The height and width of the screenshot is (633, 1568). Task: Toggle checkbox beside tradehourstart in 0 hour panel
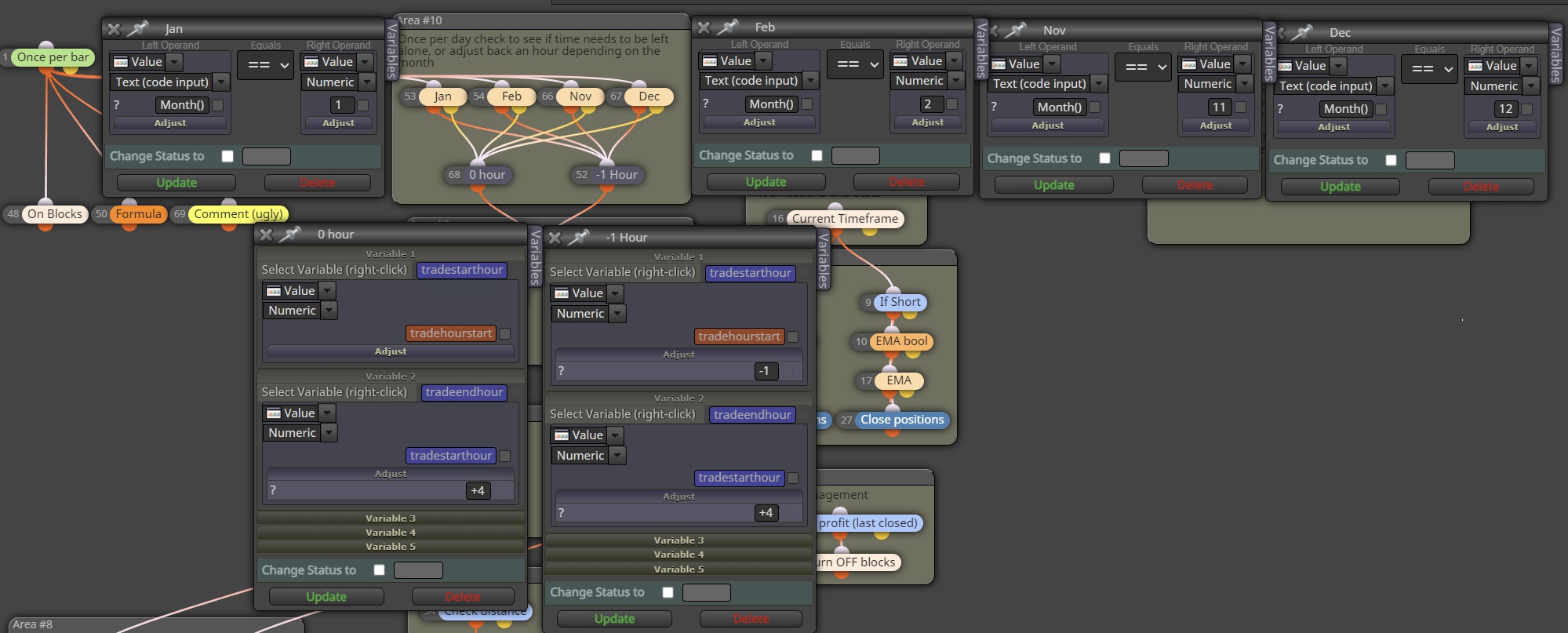505,333
